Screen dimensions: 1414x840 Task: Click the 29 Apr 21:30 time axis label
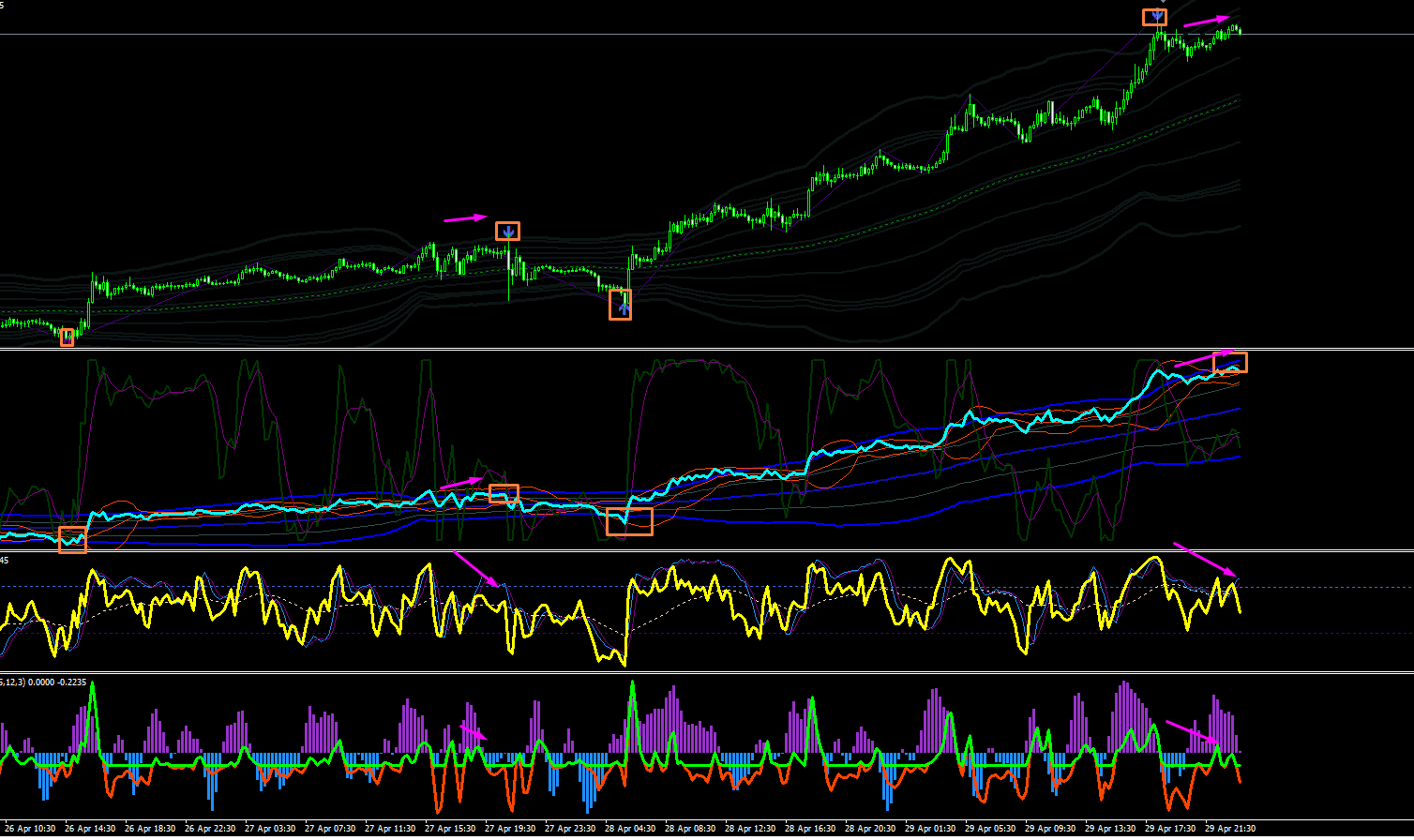[1229, 829]
